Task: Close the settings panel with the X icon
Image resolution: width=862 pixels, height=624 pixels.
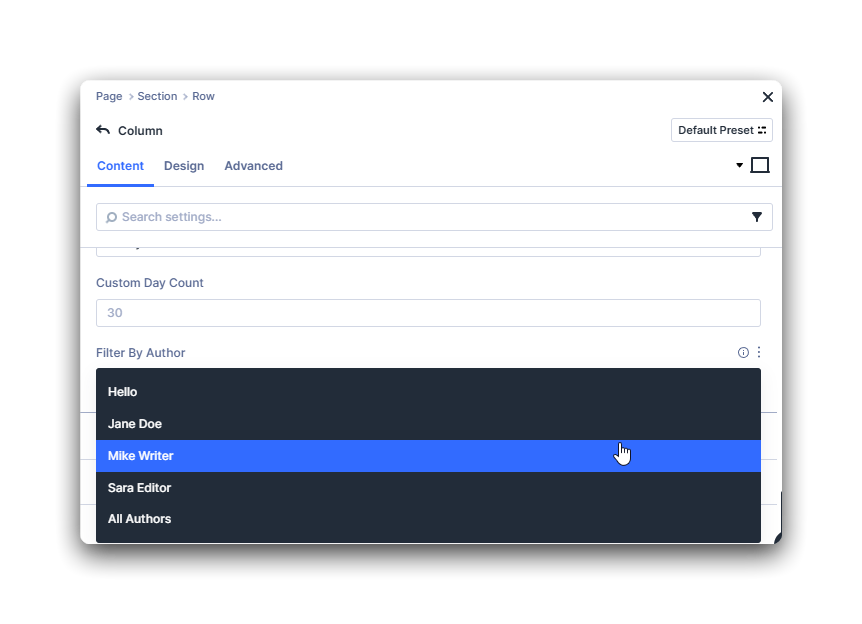Action: [x=767, y=97]
